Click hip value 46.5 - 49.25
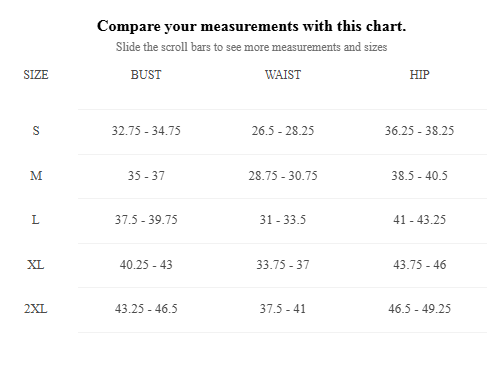487x381 pixels. tap(419, 309)
